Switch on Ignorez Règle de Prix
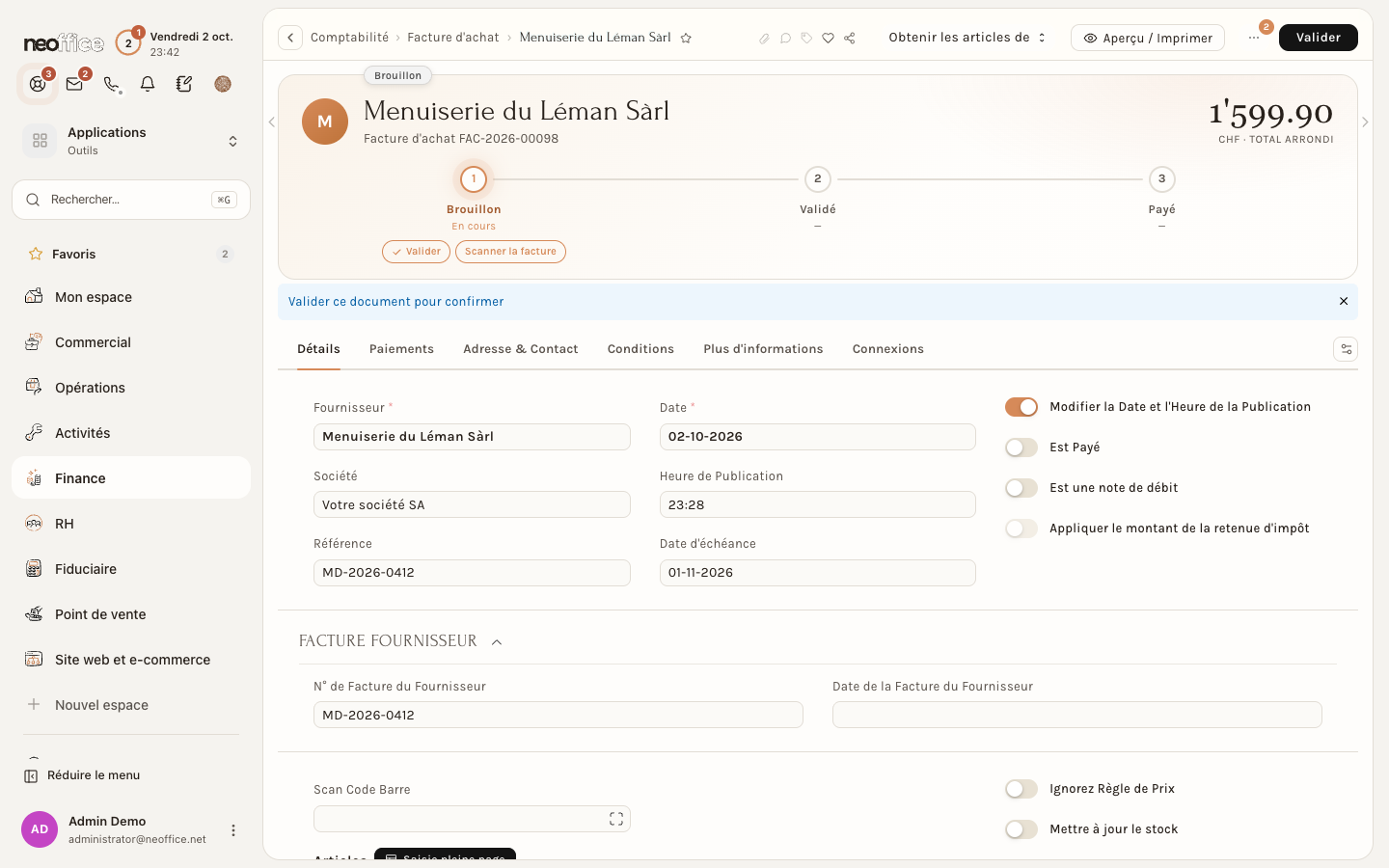The height and width of the screenshot is (868, 1389). coord(1021,789)
